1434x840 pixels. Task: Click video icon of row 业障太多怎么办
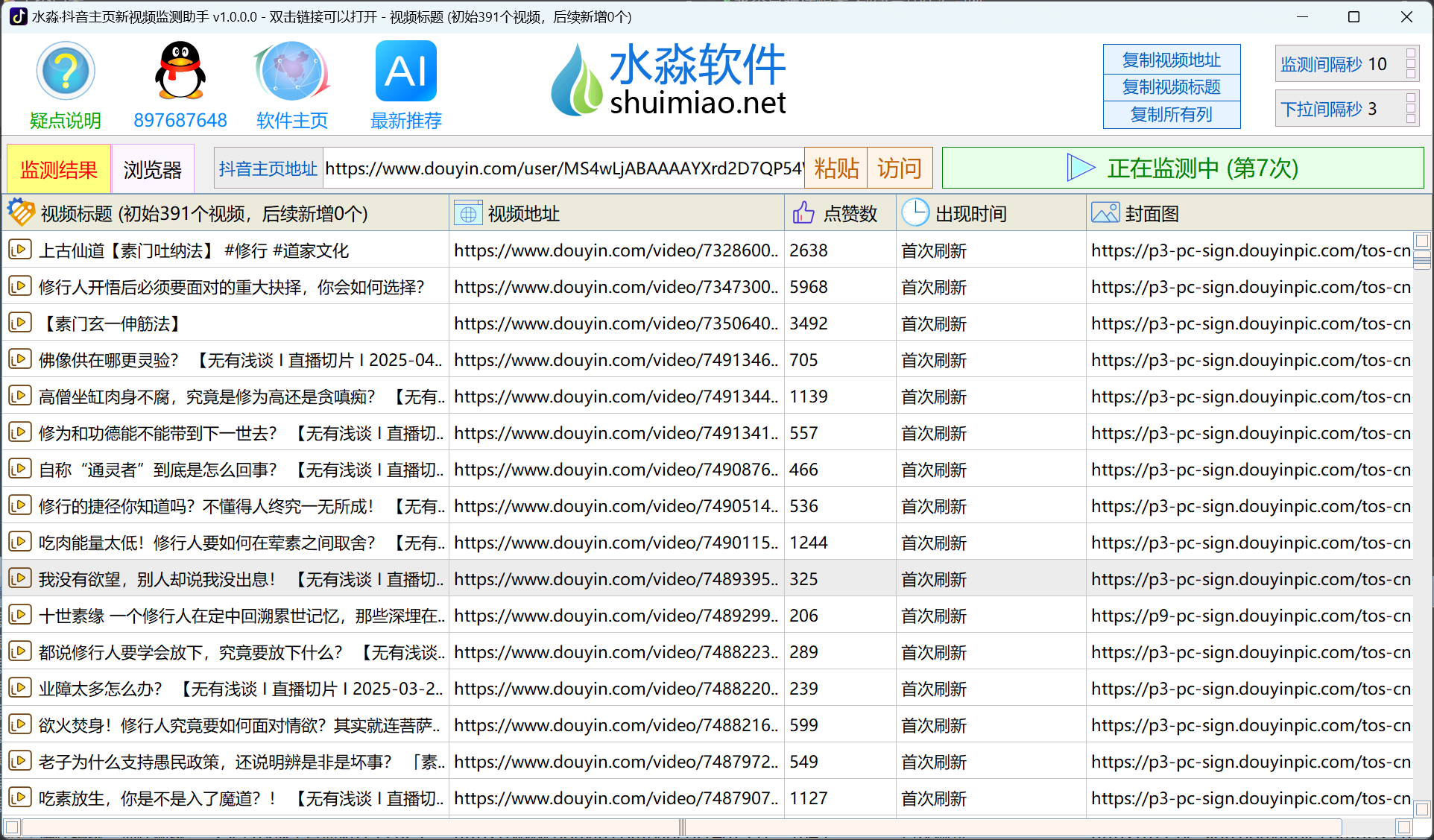(20, 688)
